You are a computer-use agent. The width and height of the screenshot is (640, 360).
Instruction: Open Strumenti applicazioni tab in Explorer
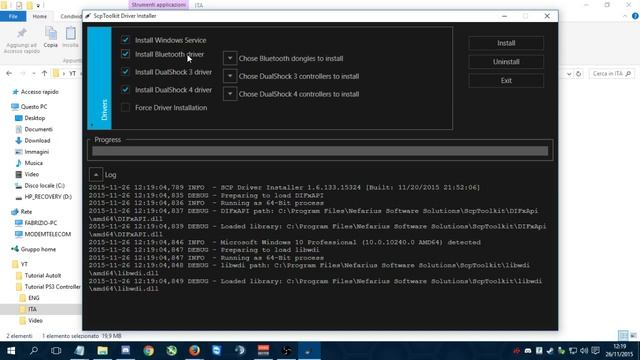[158, 5]
